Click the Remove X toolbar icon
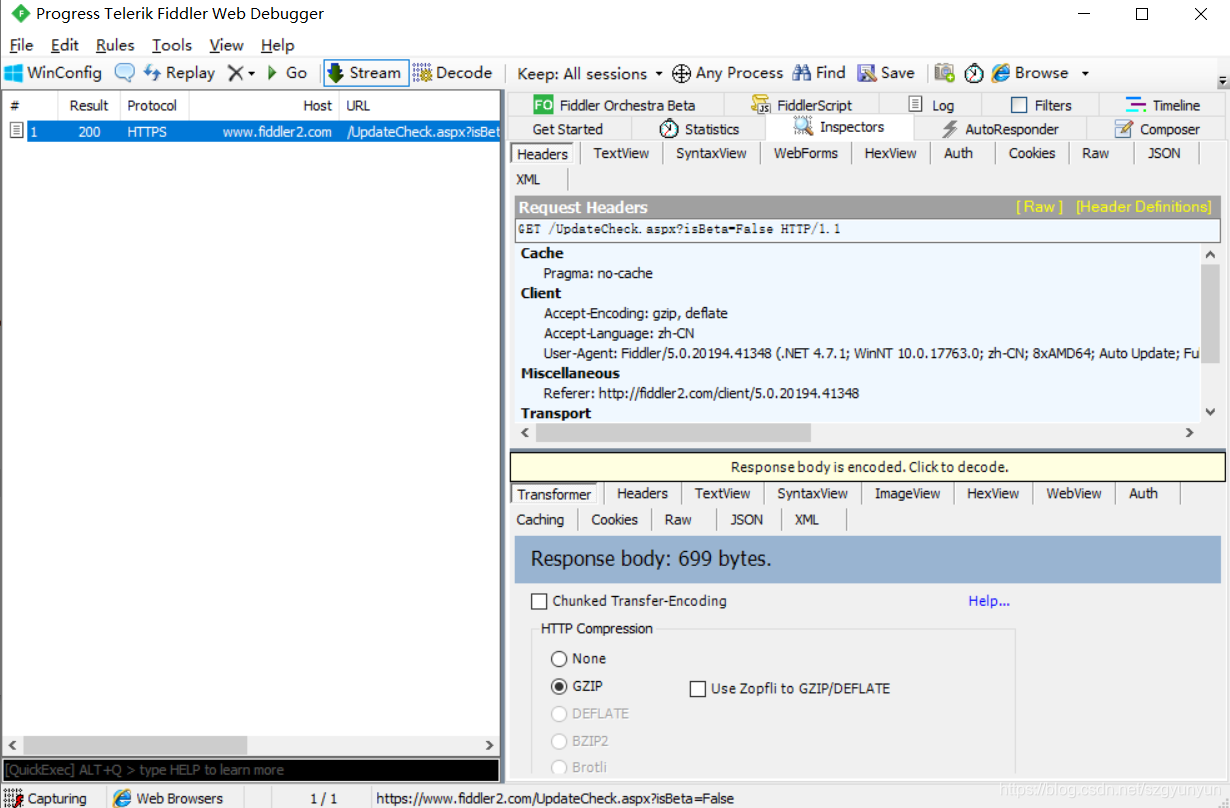This screenshot has height=808, width=1230. click(x=235, y=73)
